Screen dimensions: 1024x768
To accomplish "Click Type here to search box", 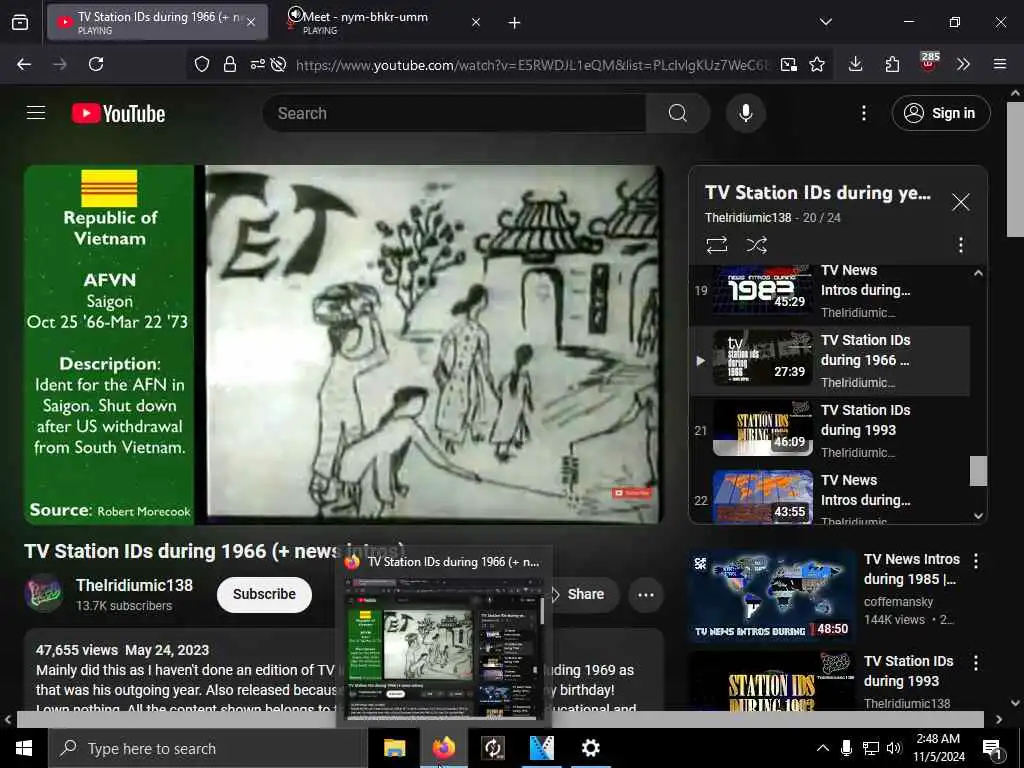I will point(208,748).
